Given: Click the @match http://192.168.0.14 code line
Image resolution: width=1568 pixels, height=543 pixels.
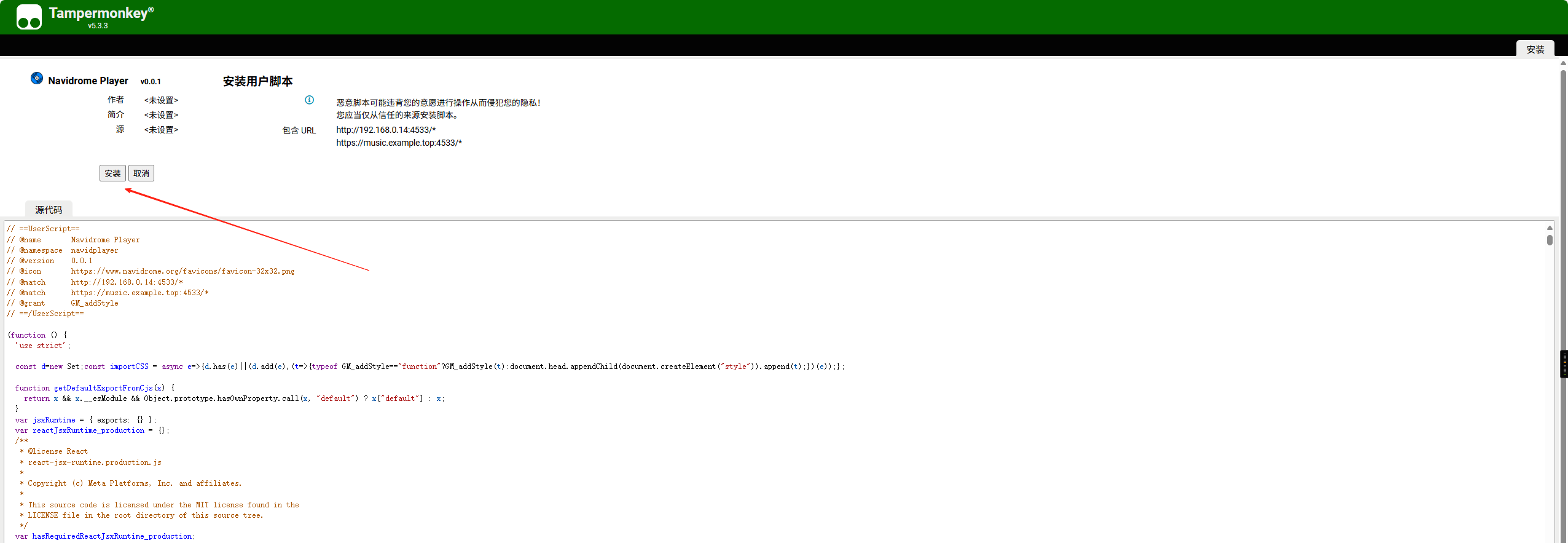Looking at the screenshot, I should [x=95, y=282].
